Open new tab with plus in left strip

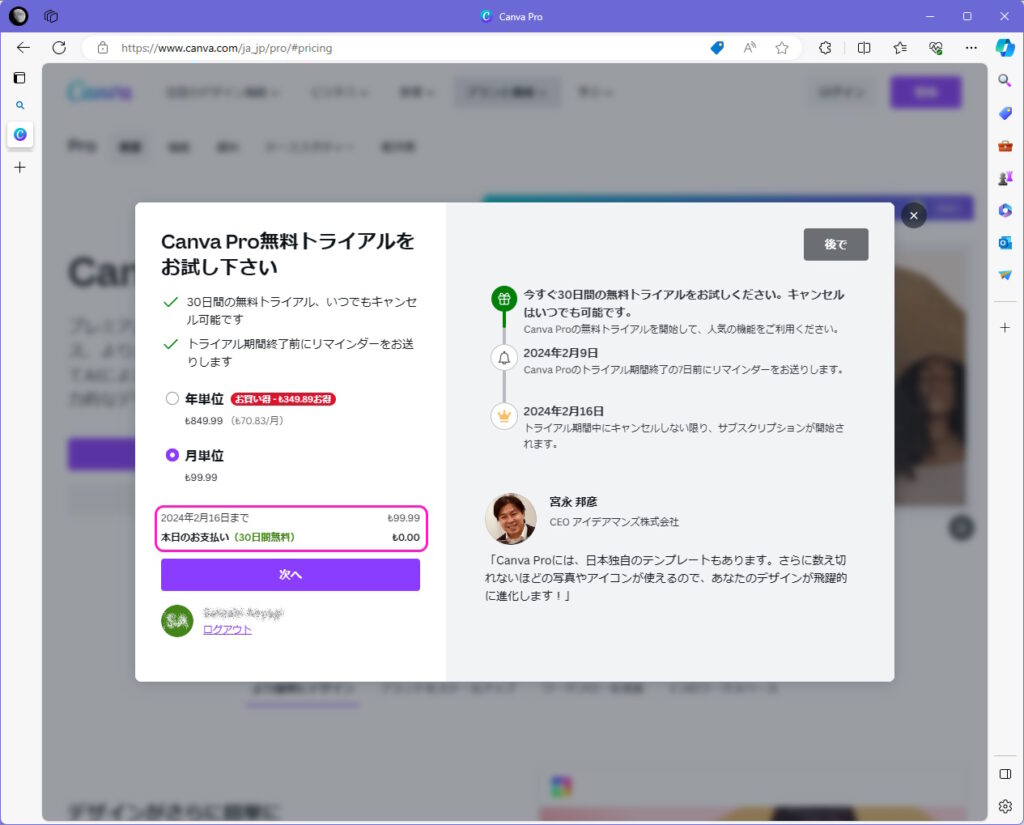(x=20, y=168)
